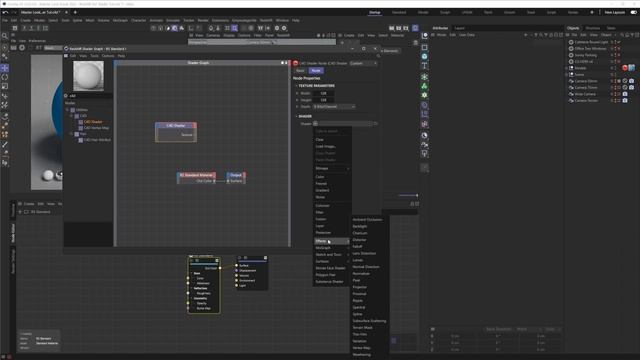The image size is (640, 360).
Task: Open the Basic tab in properties
Action: tap(300, 71)
